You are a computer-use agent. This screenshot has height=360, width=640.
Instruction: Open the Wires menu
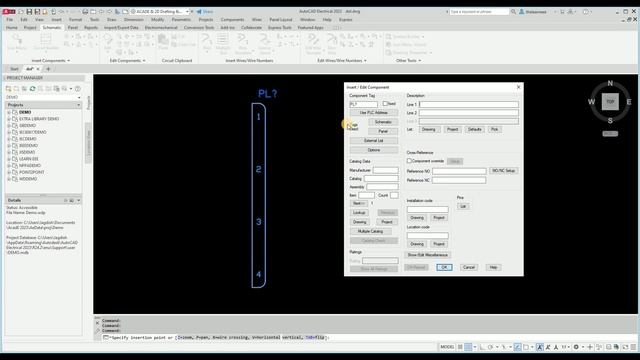point(257,20)
